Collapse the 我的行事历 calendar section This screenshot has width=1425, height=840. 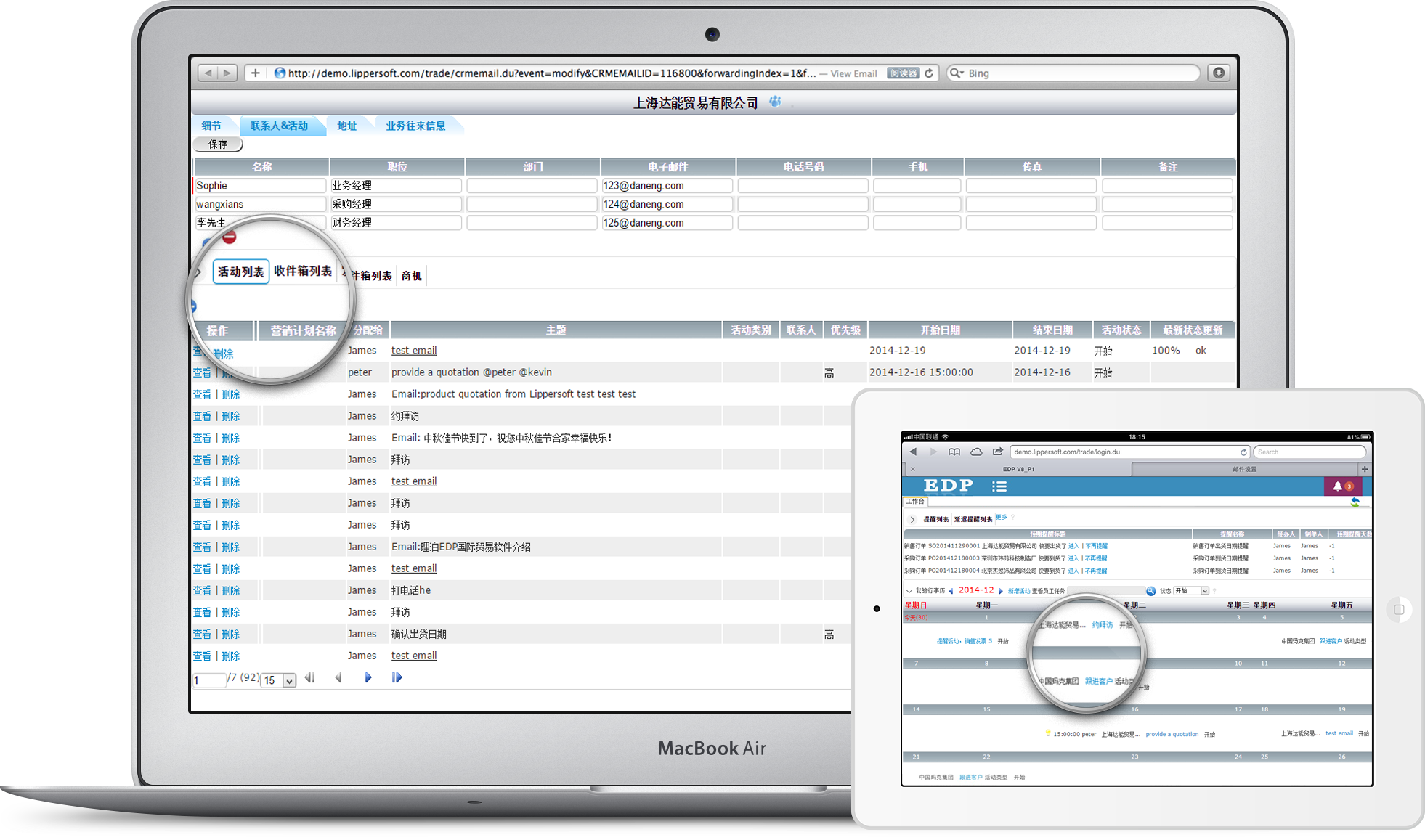909,591
